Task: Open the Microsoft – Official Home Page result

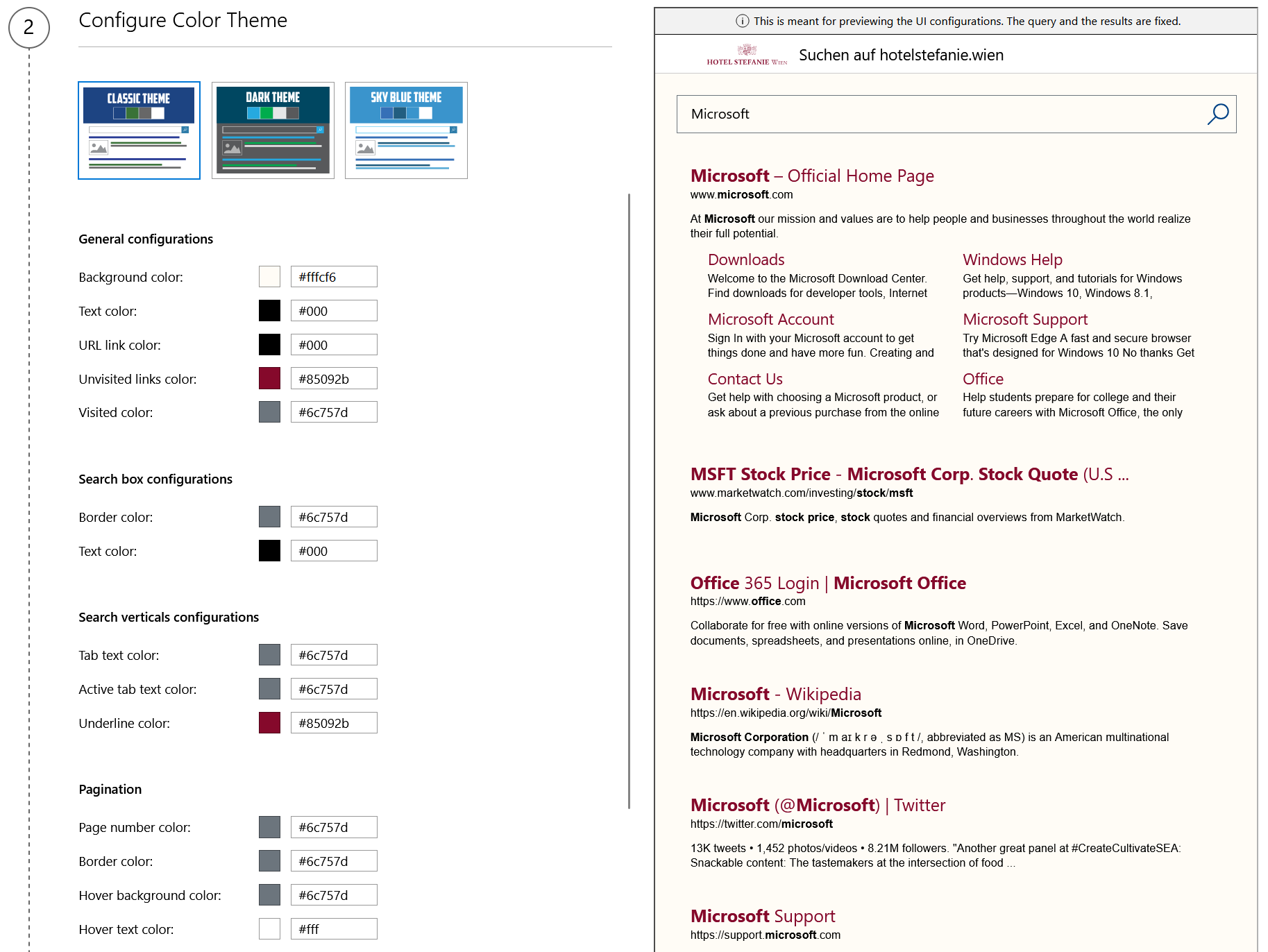Action: click(812, 176)
